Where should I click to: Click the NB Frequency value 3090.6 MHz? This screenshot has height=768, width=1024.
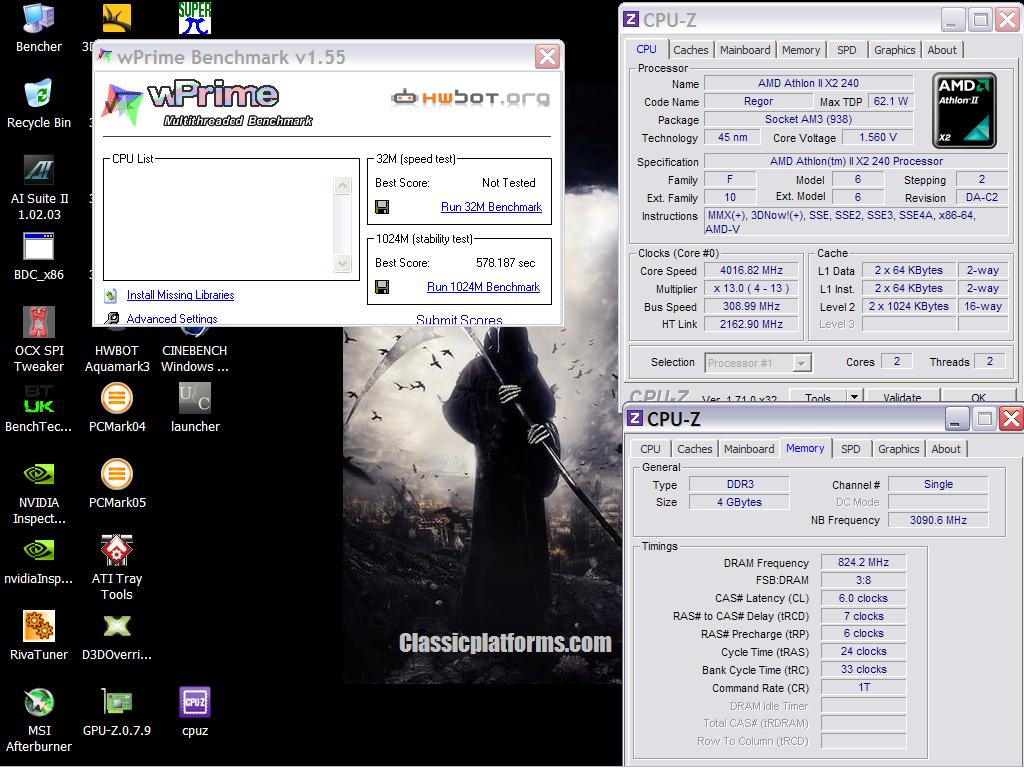pyautogui.click(x=938, y=520)
